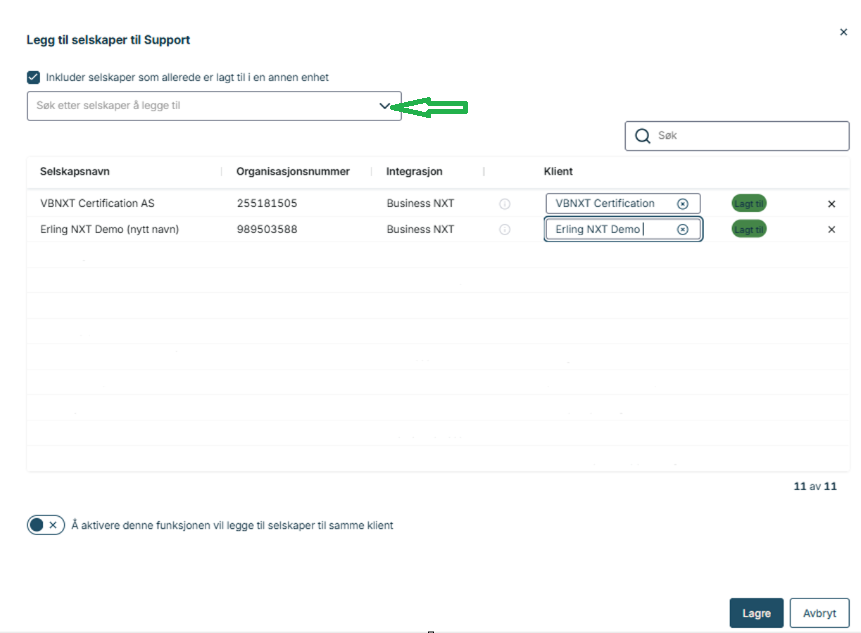Enable the same-client toggle switch
This screenshot has height=633, width=861.
(x=45, y=525)
